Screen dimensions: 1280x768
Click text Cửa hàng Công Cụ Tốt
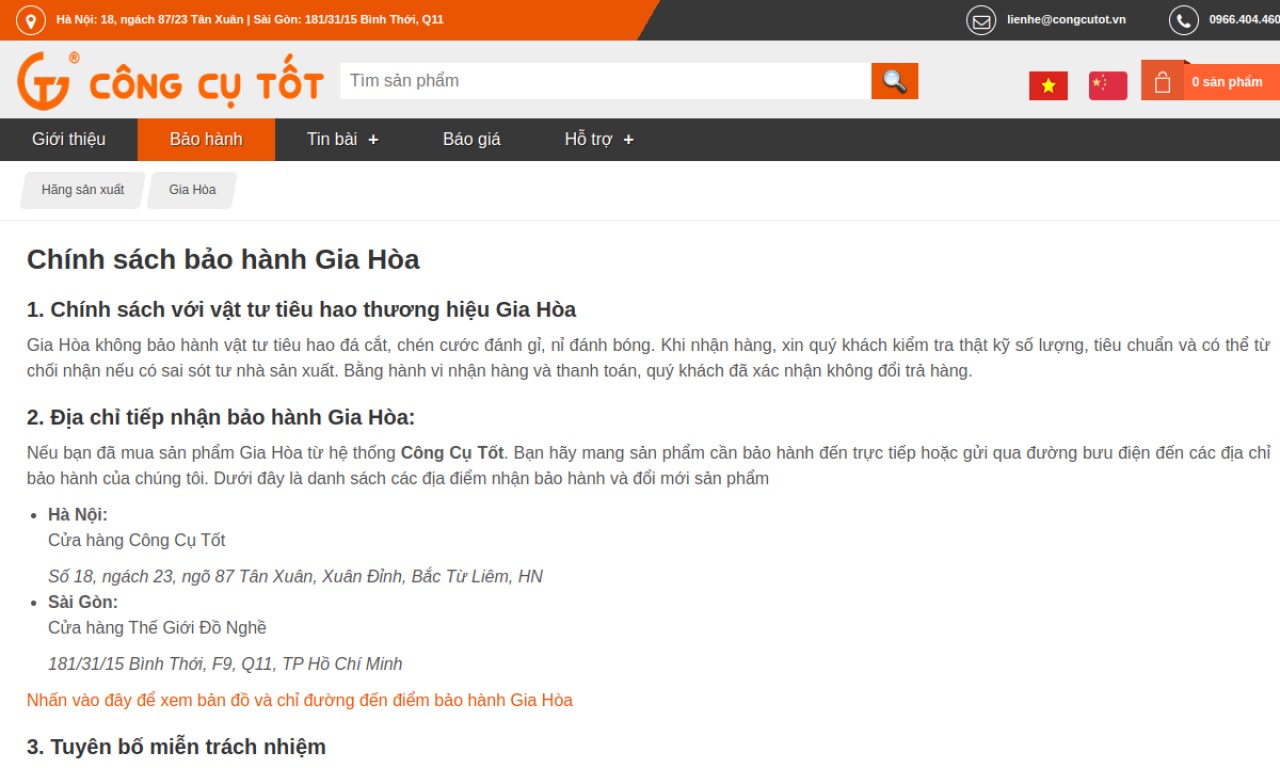[137, 541]
